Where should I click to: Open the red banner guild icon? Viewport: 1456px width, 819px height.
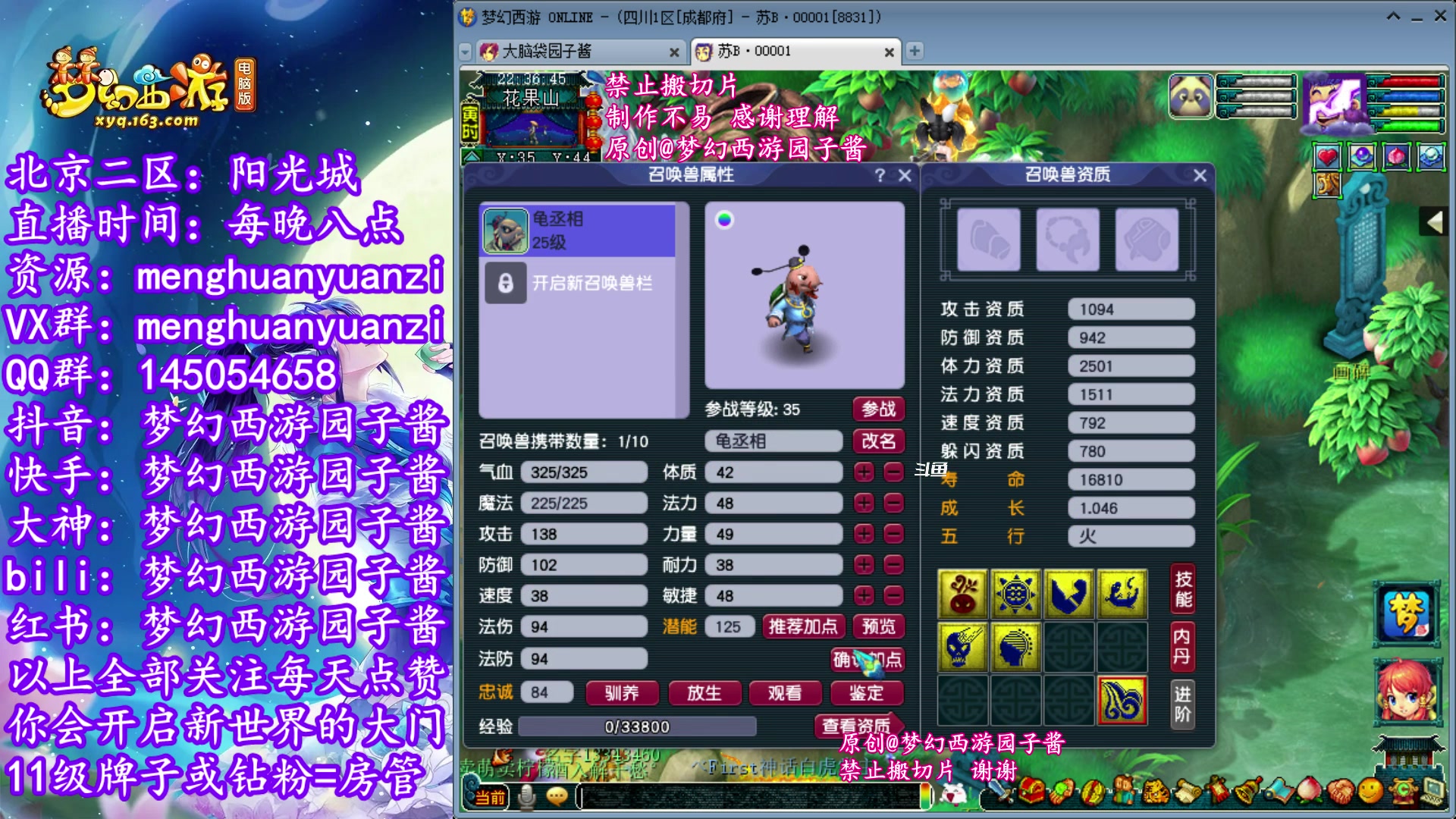pyautogui.click(x=1217, y=791)
